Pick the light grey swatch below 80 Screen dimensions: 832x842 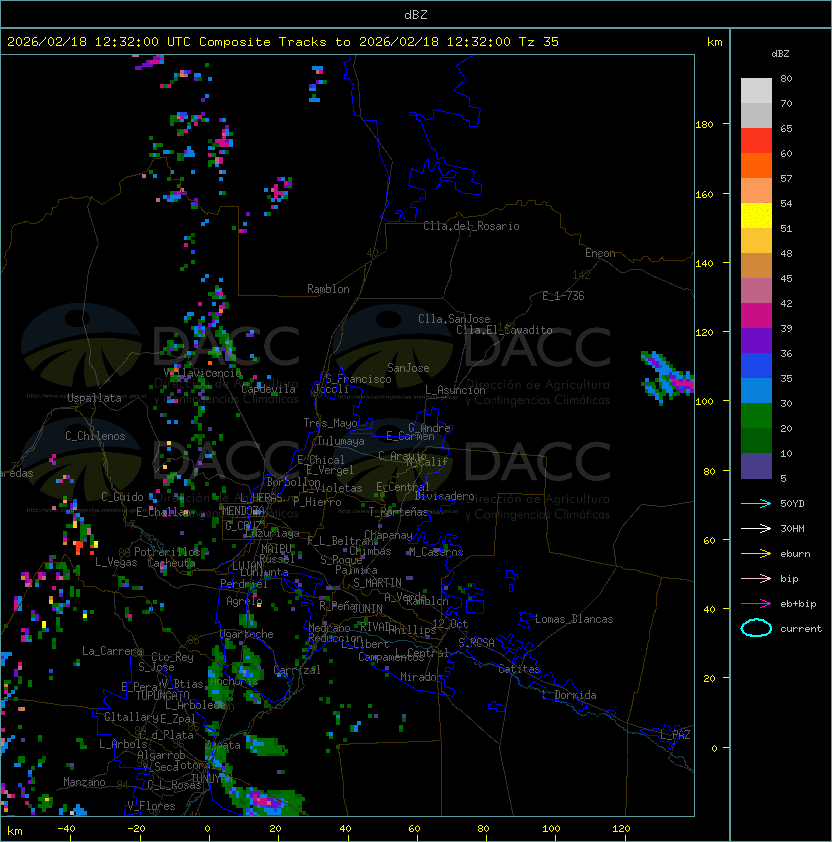pyautogui.click(x=756, y=90)
